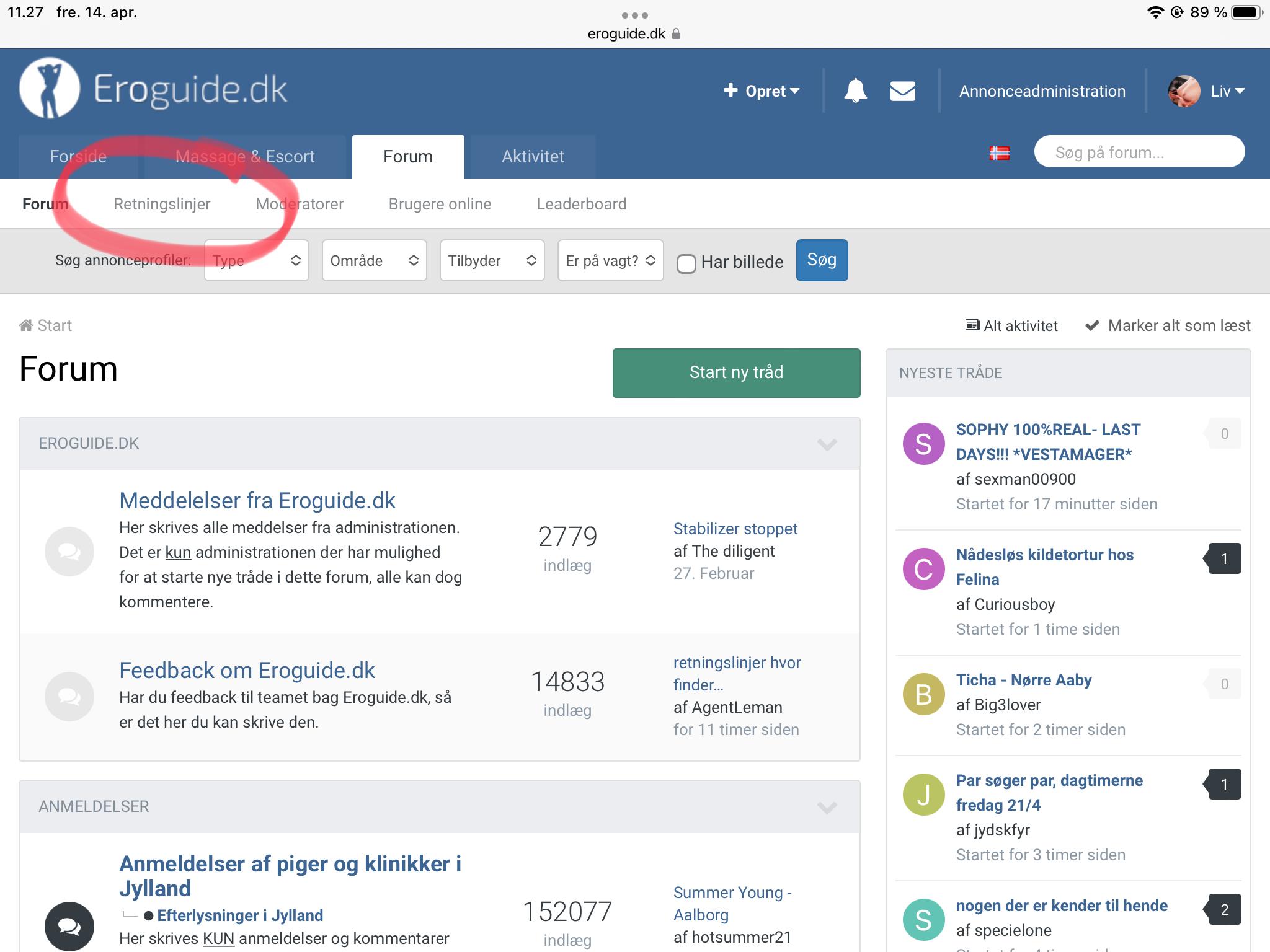Click reply count badge on Nådesløs kildetortur thread
Image resolution: width=1270 pixels, height=952 pixels.
[x=1222, y=558]
